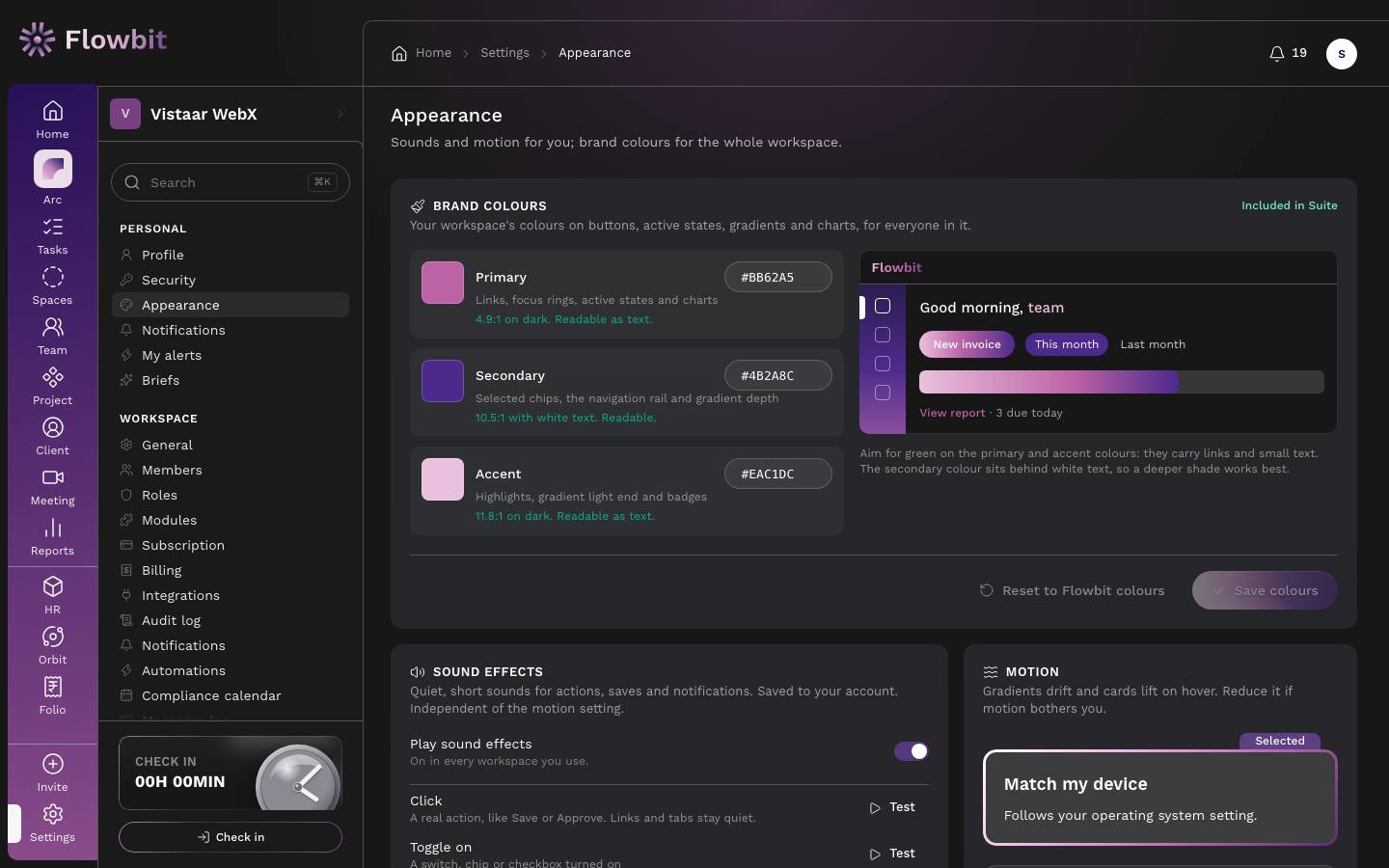Test the Click sound effect
This screenshot has height=868, width=1389.
pos(893,807)
